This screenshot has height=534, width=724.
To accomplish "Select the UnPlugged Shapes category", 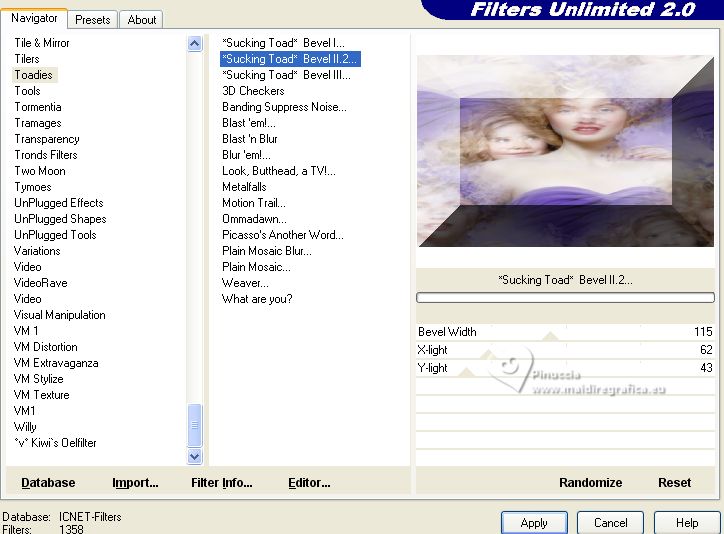I will pos(60,219).
